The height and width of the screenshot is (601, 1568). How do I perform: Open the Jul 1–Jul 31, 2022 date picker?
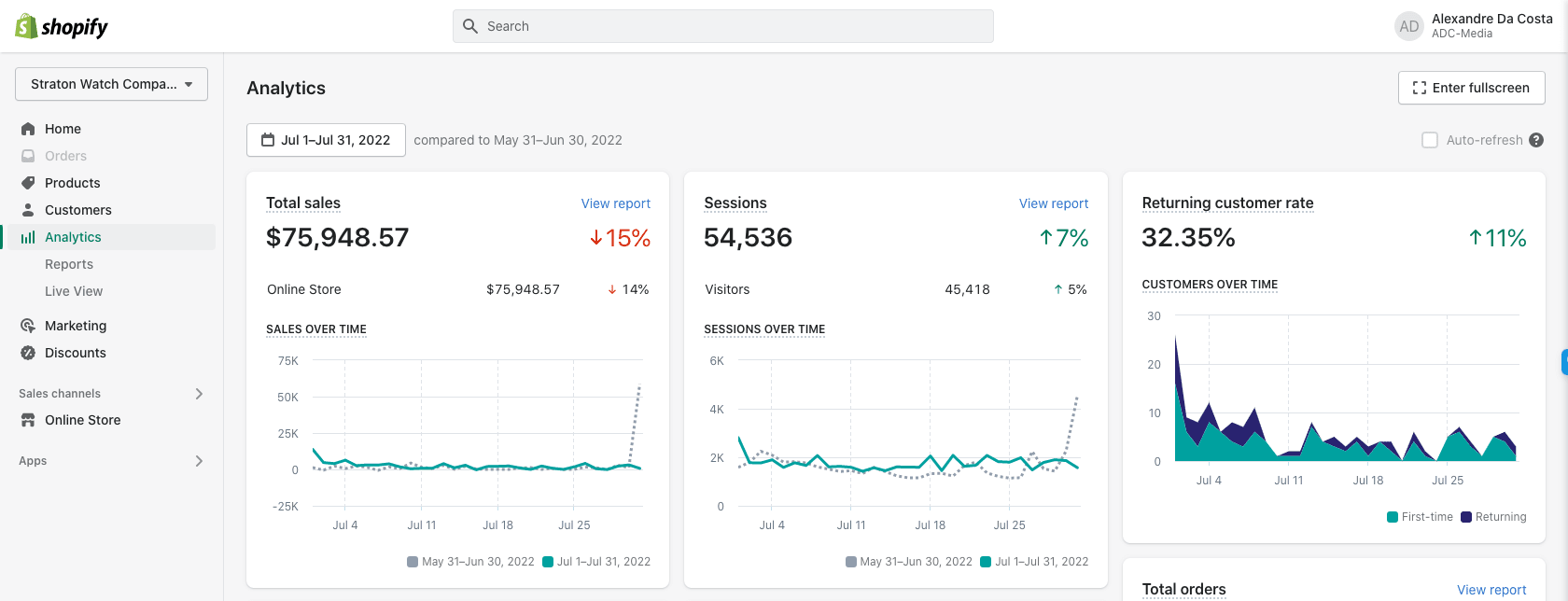[x=326, y=140]
